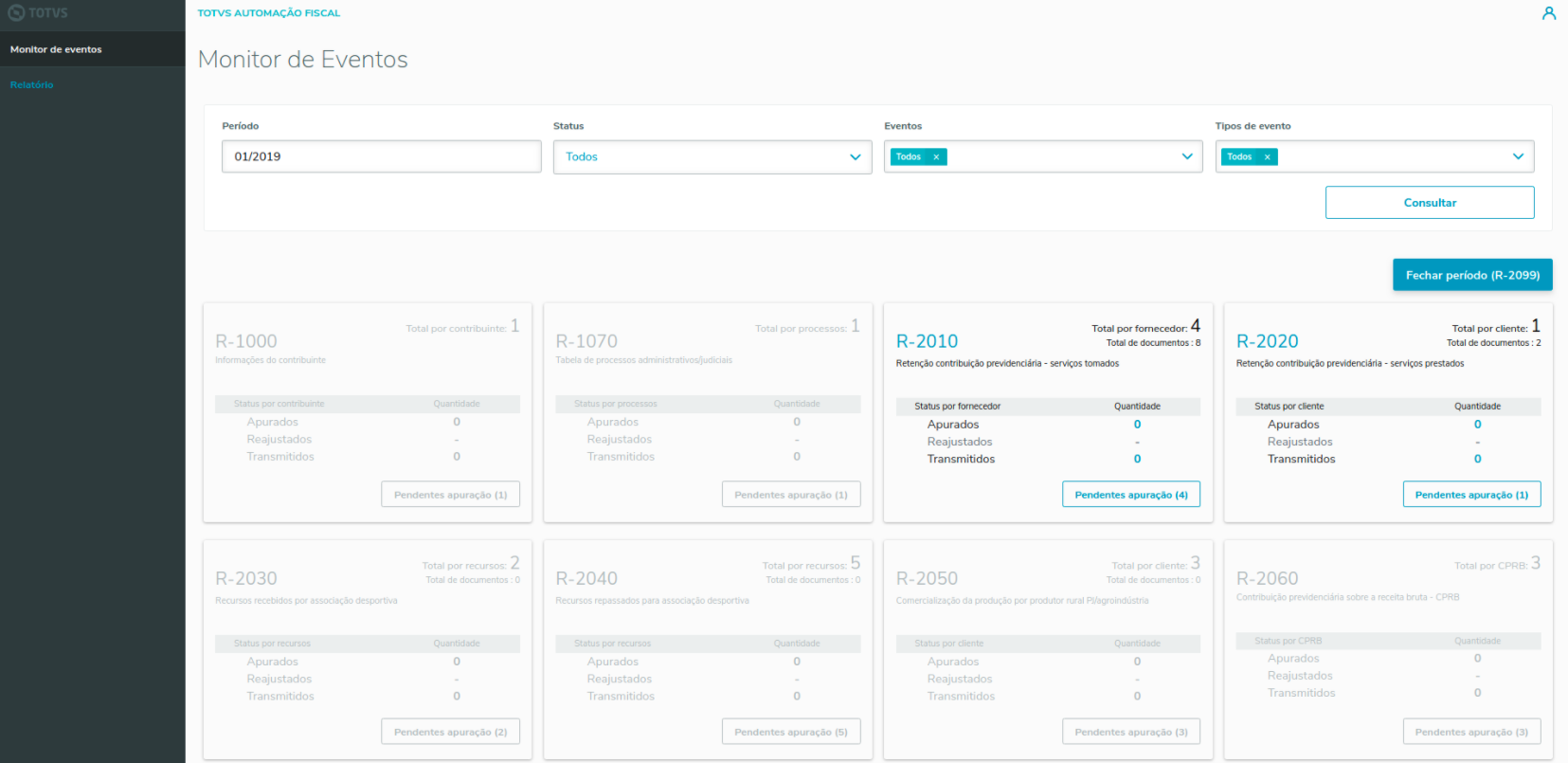Expand the Tipos de evento dropdown arrow
The width and height of the screenshot is (1568, 763).
click(x=1518, y=157)
